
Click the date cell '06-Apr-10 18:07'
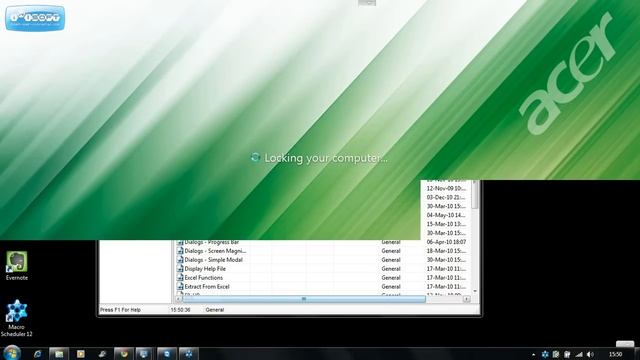(446, 242)
